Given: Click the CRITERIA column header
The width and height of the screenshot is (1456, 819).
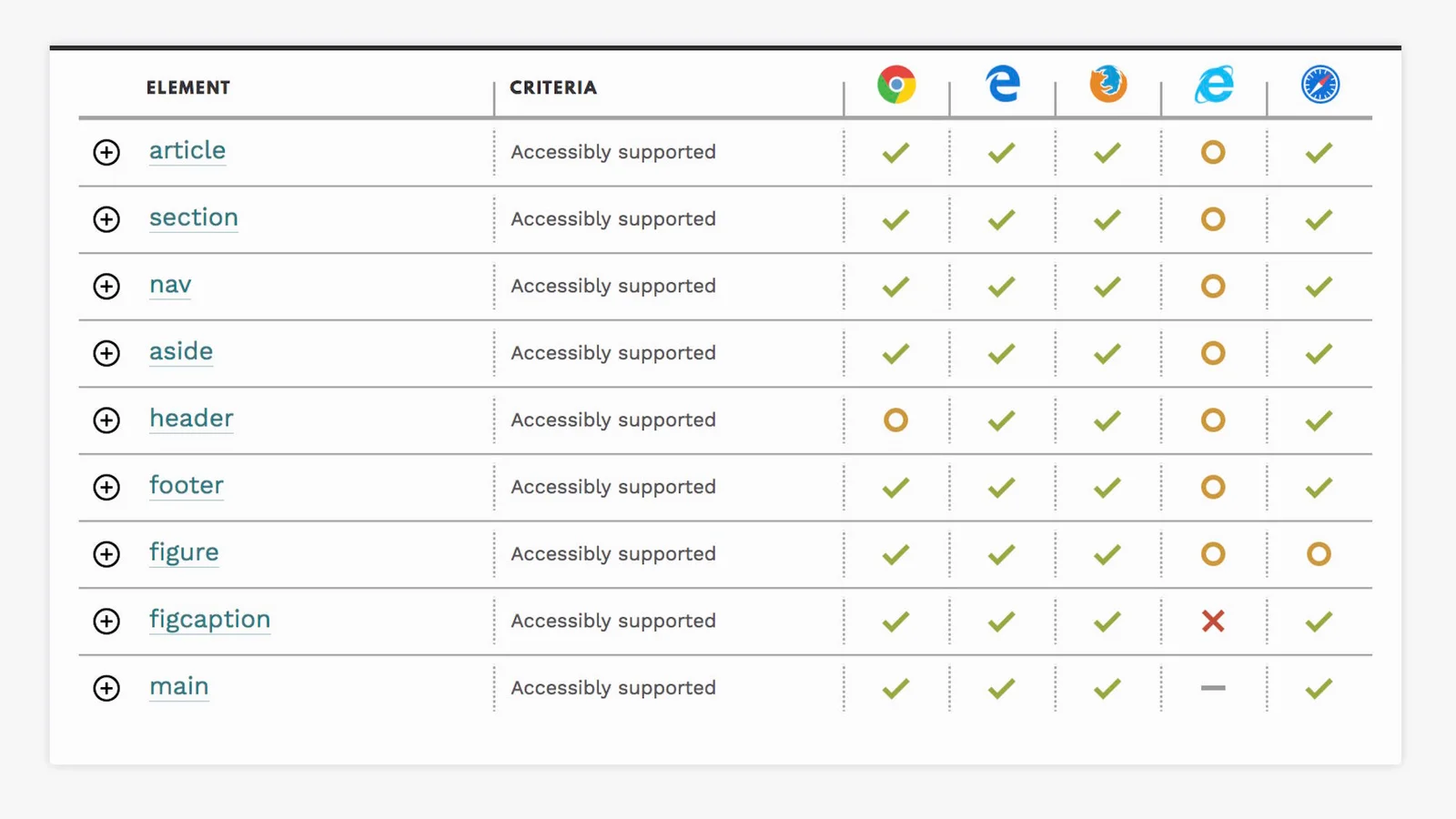Looking at the screenshot, I should coord(553,87).
